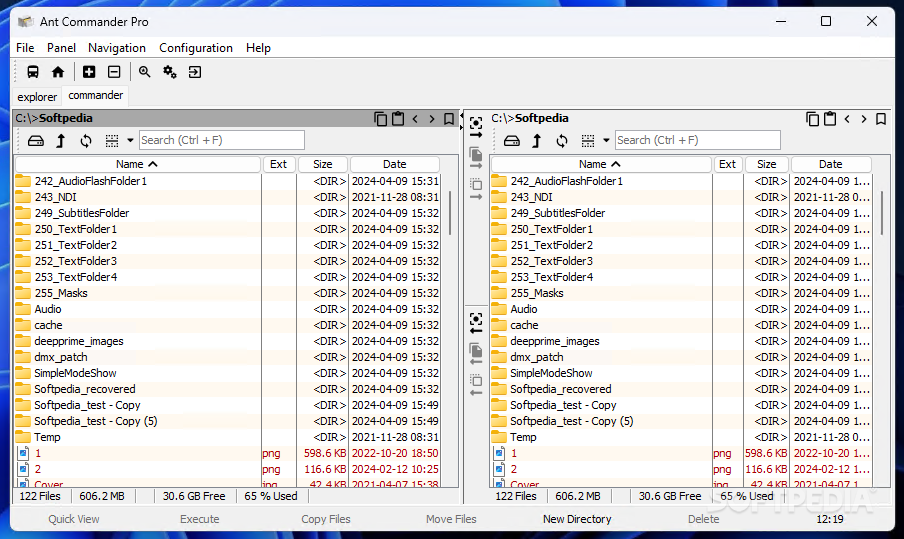Screen dimensions: 904x539
Task: Click the right panel vertical scrollbar
Action: pyautogui.click(x=882, y=213)
